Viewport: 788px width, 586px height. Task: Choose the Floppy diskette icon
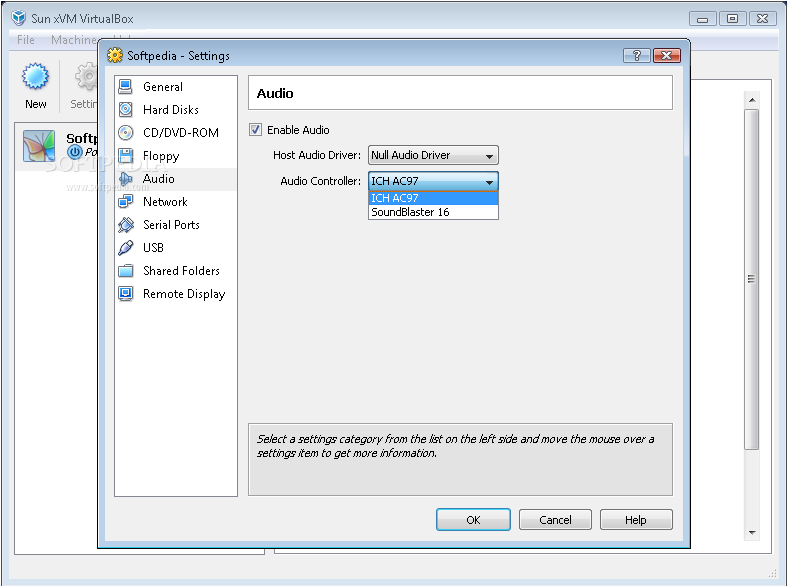[125, 156]
